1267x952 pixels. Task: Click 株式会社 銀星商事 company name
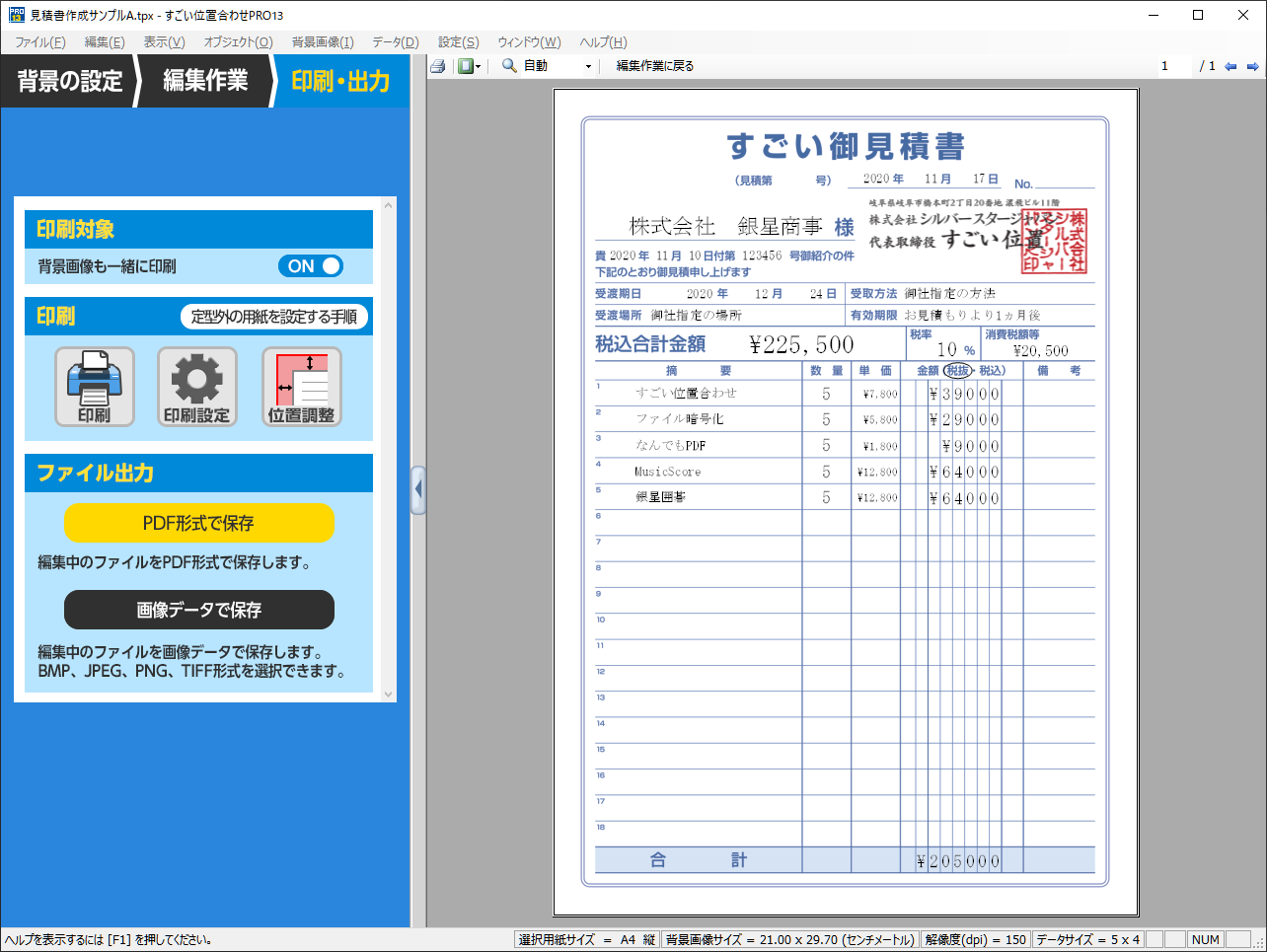(726, 227)
